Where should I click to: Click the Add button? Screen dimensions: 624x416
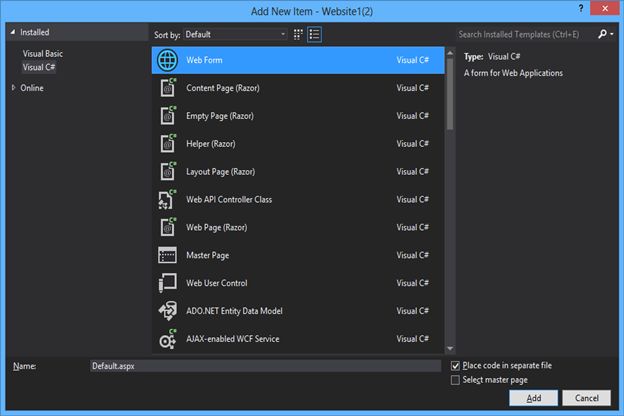point(533,398)
